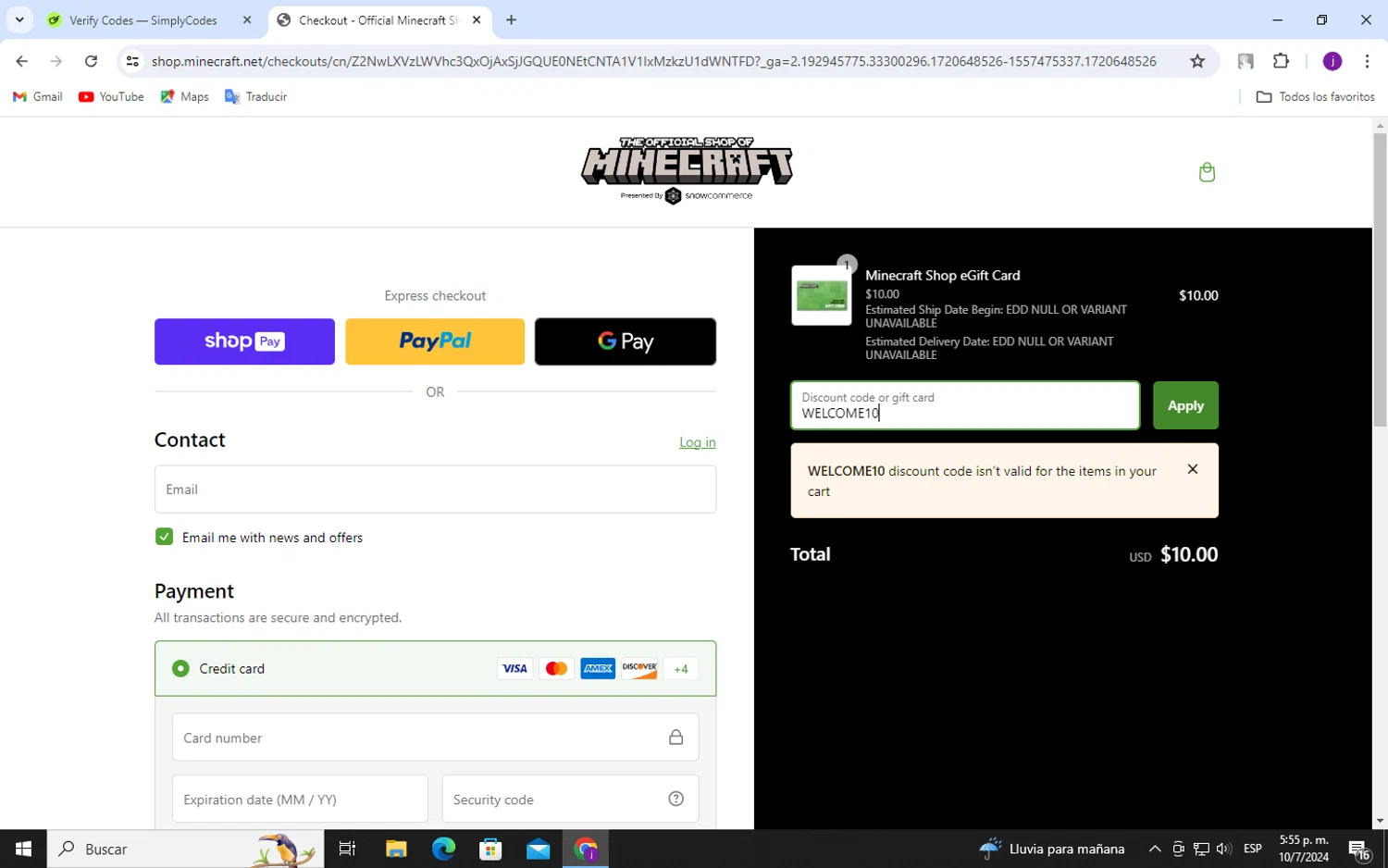Click the American Express icon

(x=598, y=668)
